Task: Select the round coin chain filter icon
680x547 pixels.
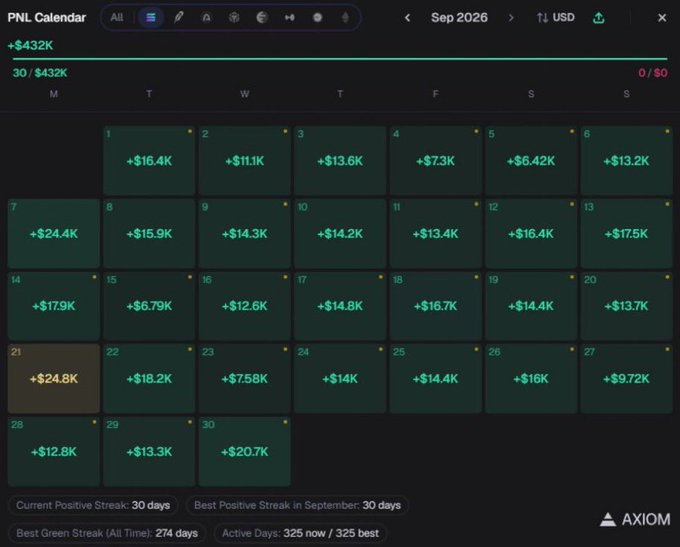Action: [x=317, y=17]
